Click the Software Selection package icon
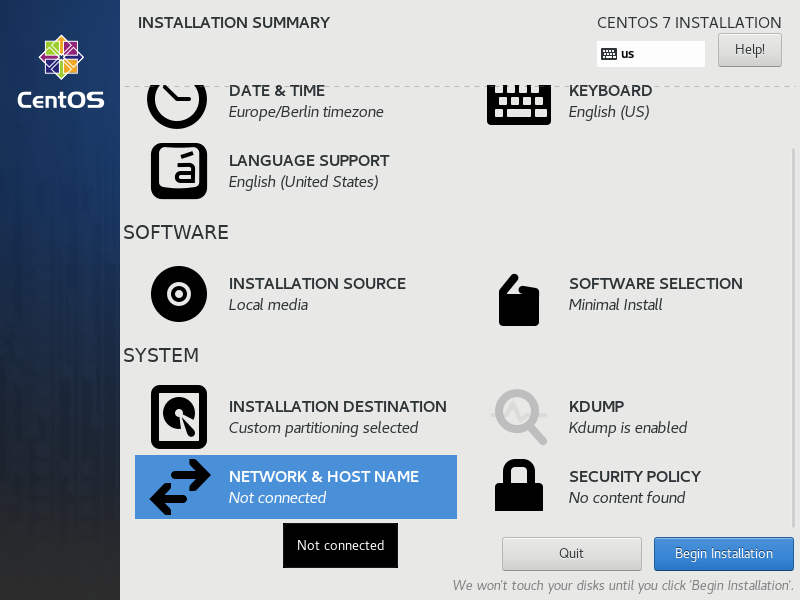800x600 pixels. coord(518,299)
